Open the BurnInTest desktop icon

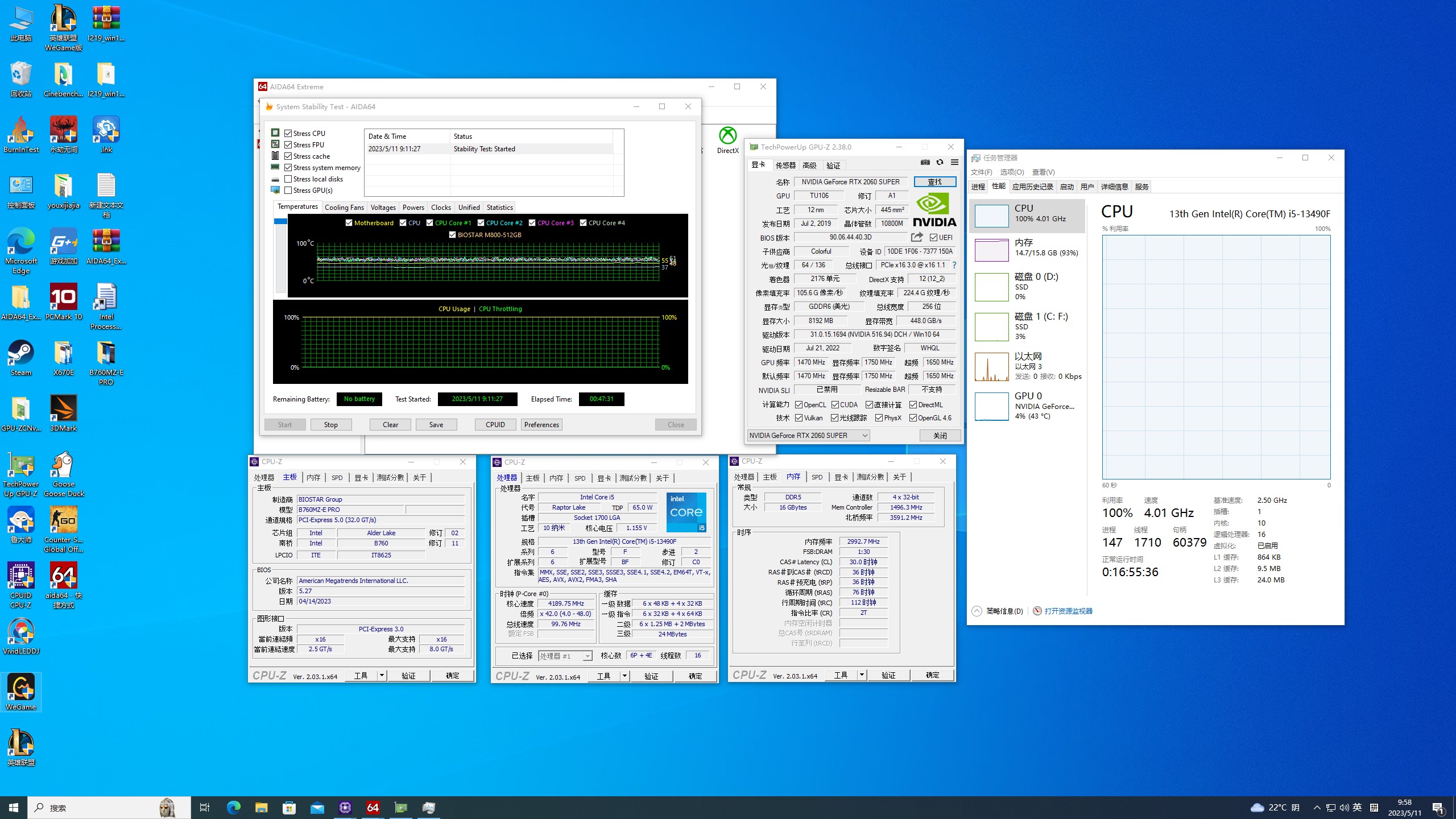point(21,135)
